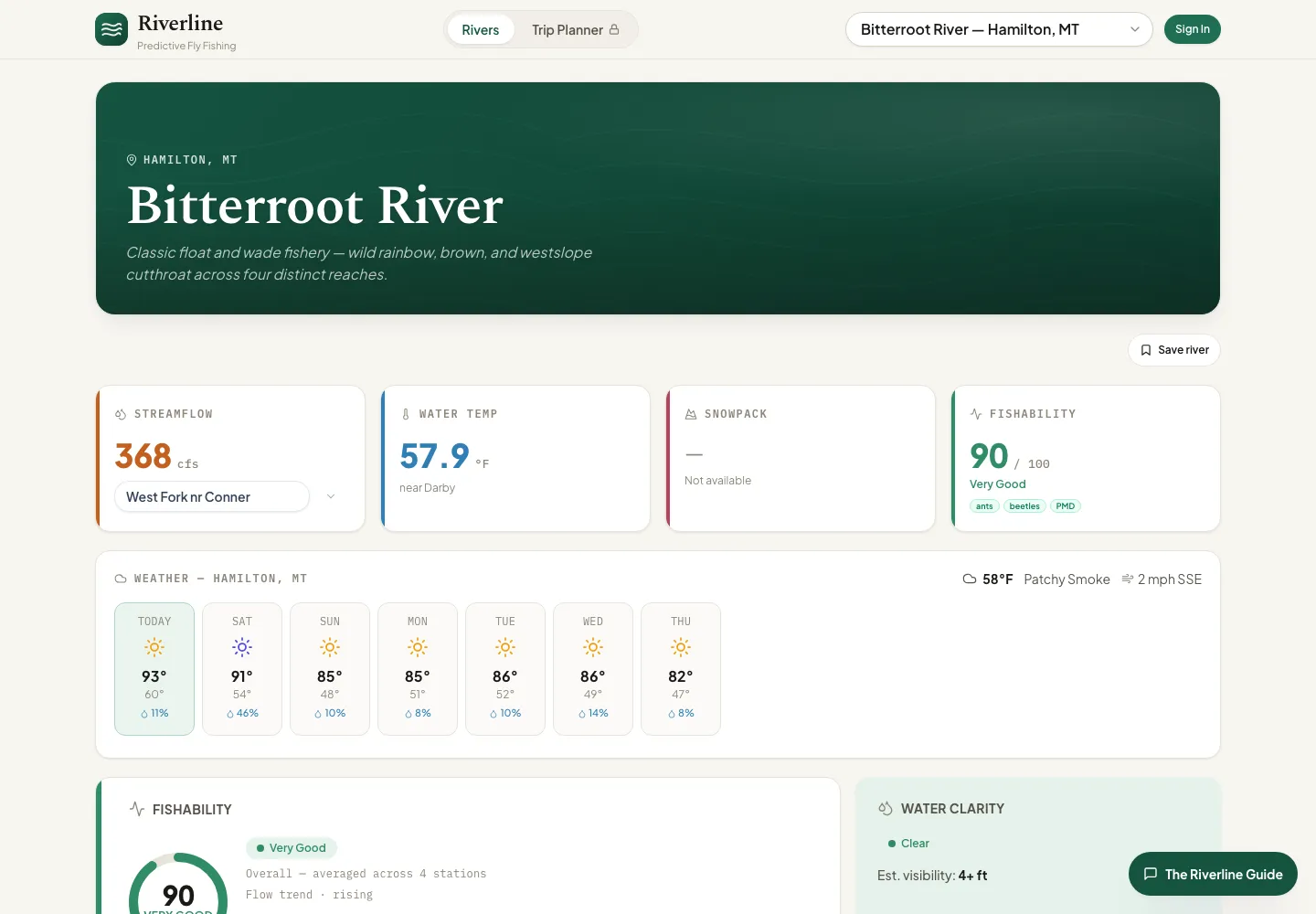1316x914 pixels.
Task: Click the pulse icon beside lower Fishability heading
Action: (x=137, y=809)
